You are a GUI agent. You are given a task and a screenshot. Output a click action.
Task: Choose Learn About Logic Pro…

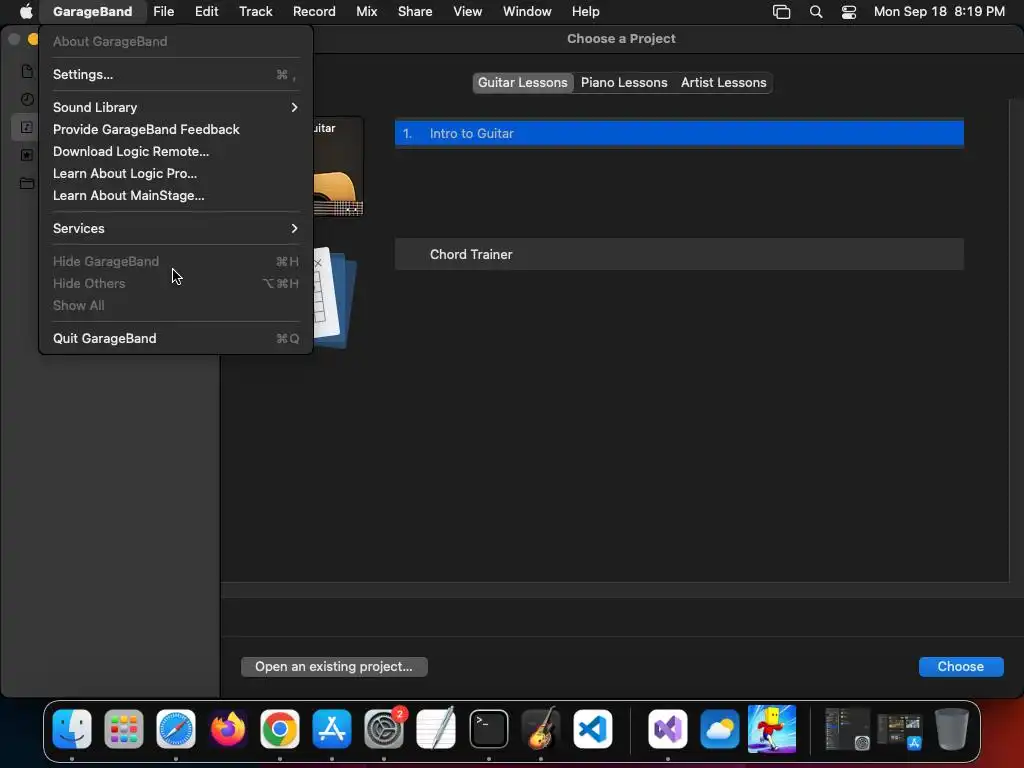pos(175,174)
